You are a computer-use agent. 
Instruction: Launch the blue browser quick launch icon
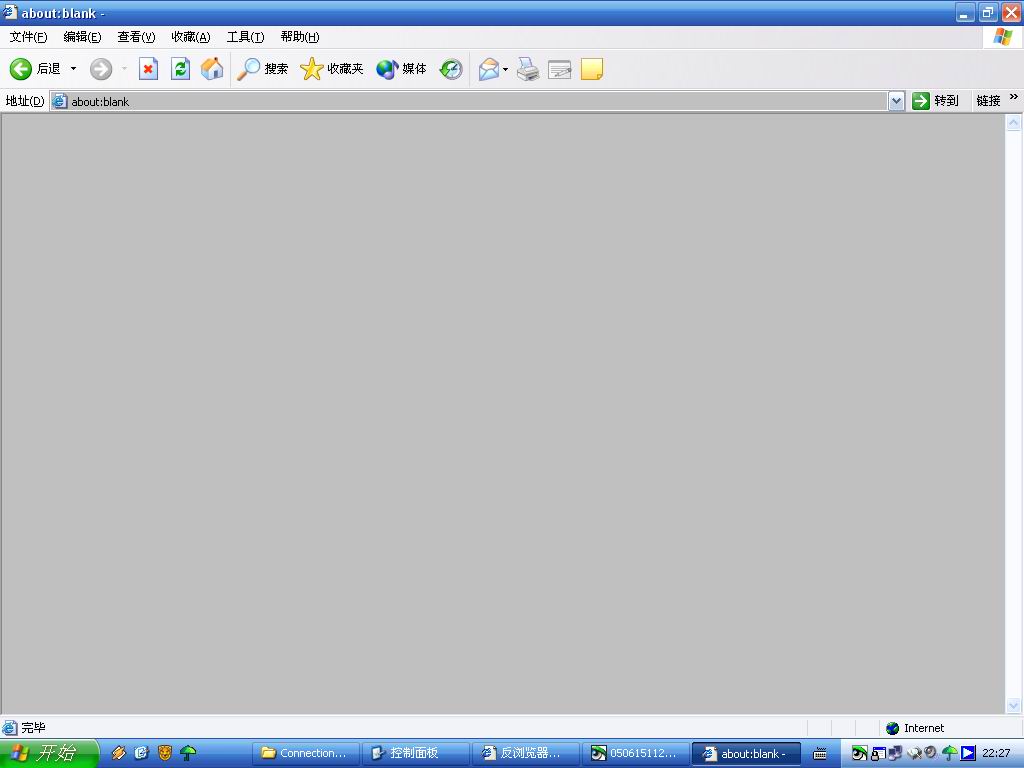[x=142, y=753]
